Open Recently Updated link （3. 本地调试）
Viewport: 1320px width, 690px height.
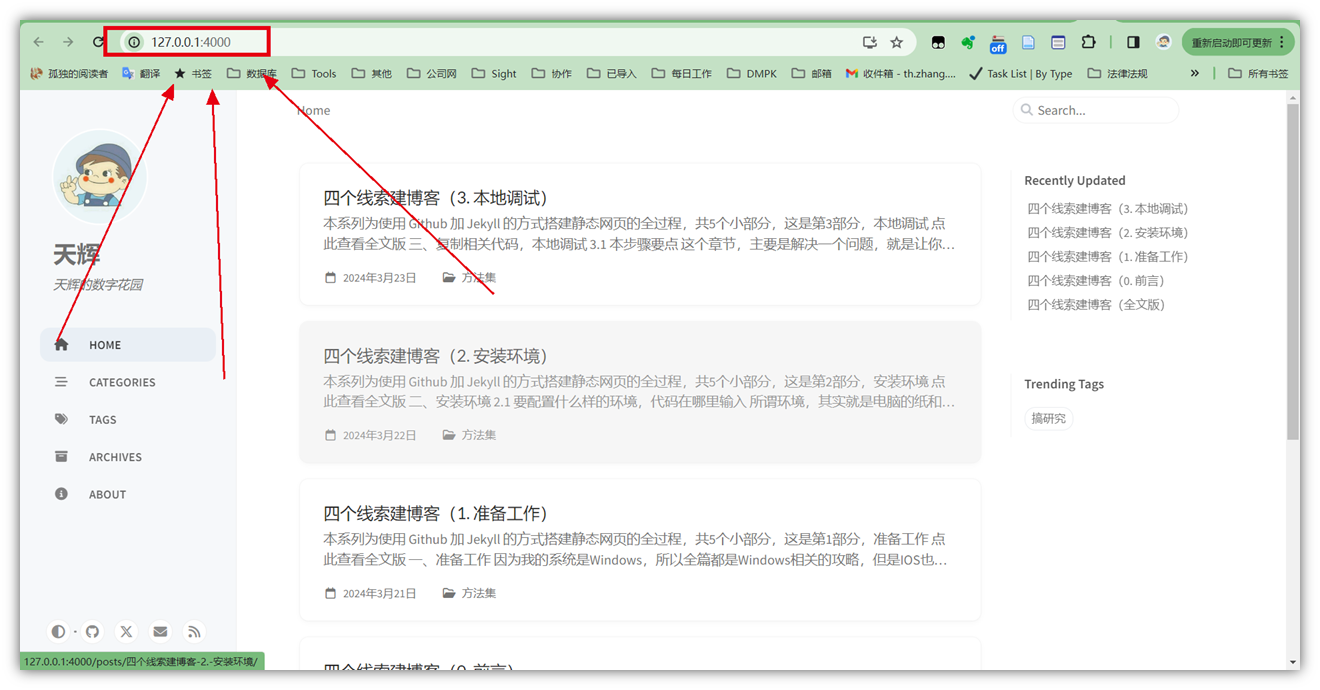1107,209
